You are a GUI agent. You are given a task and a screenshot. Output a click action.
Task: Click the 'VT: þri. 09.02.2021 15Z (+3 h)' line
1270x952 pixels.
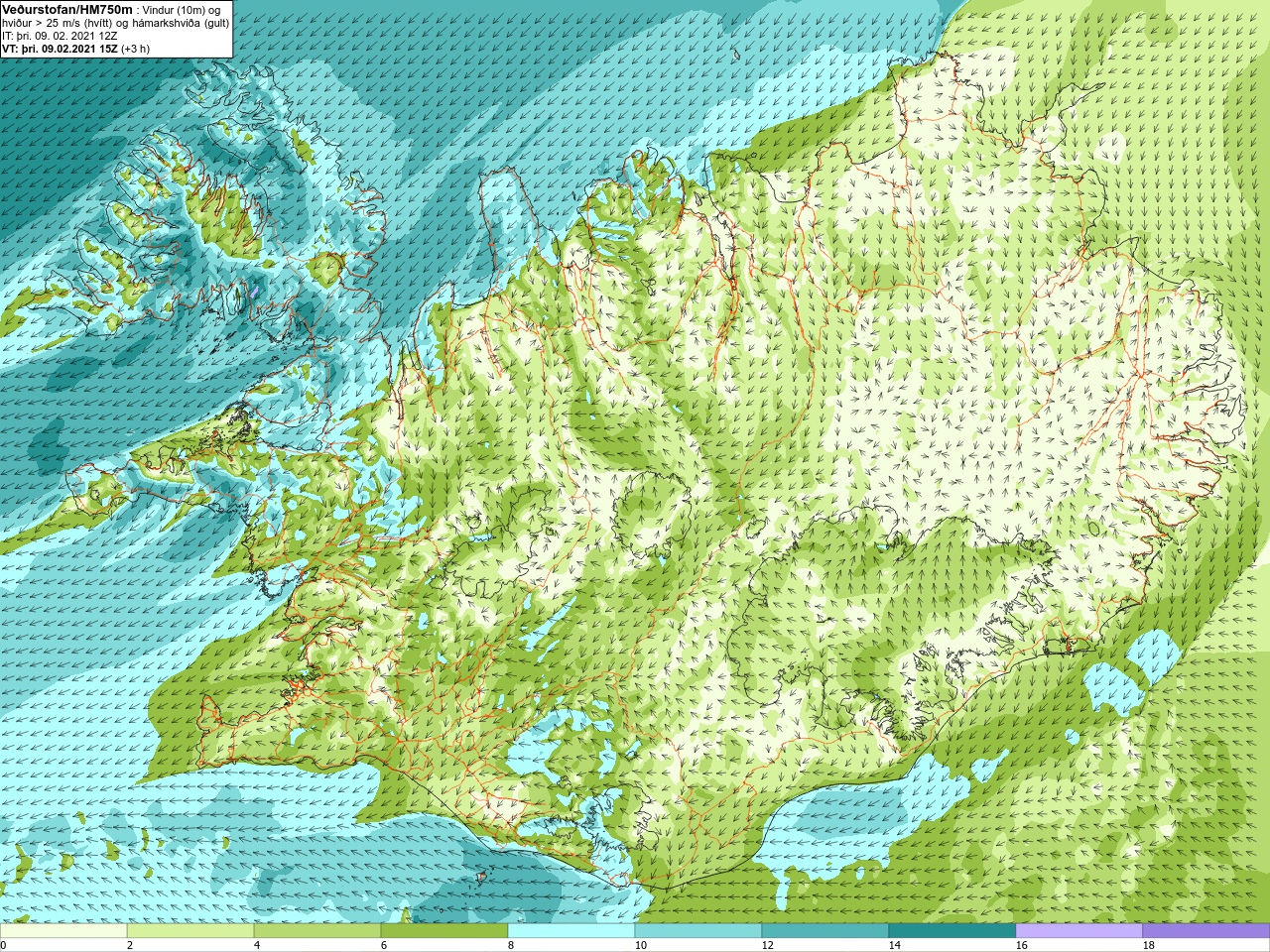tap(76, 49)
